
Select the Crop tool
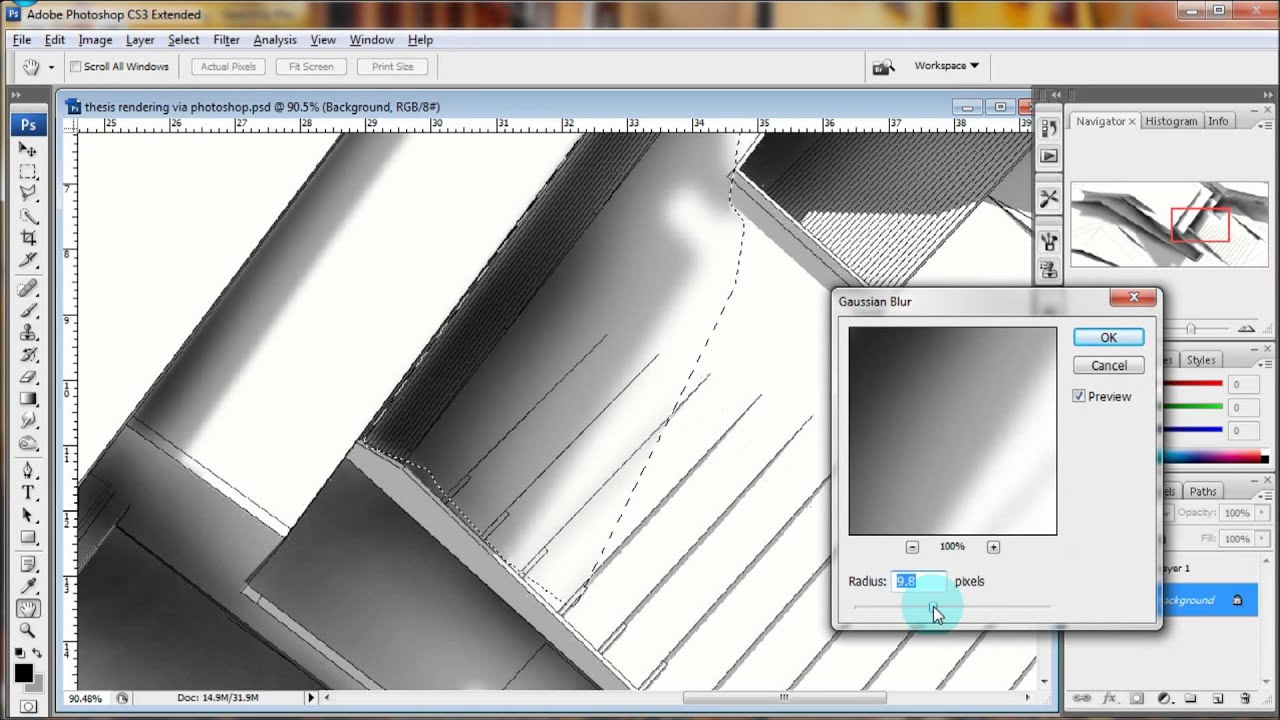coord(28,238)
